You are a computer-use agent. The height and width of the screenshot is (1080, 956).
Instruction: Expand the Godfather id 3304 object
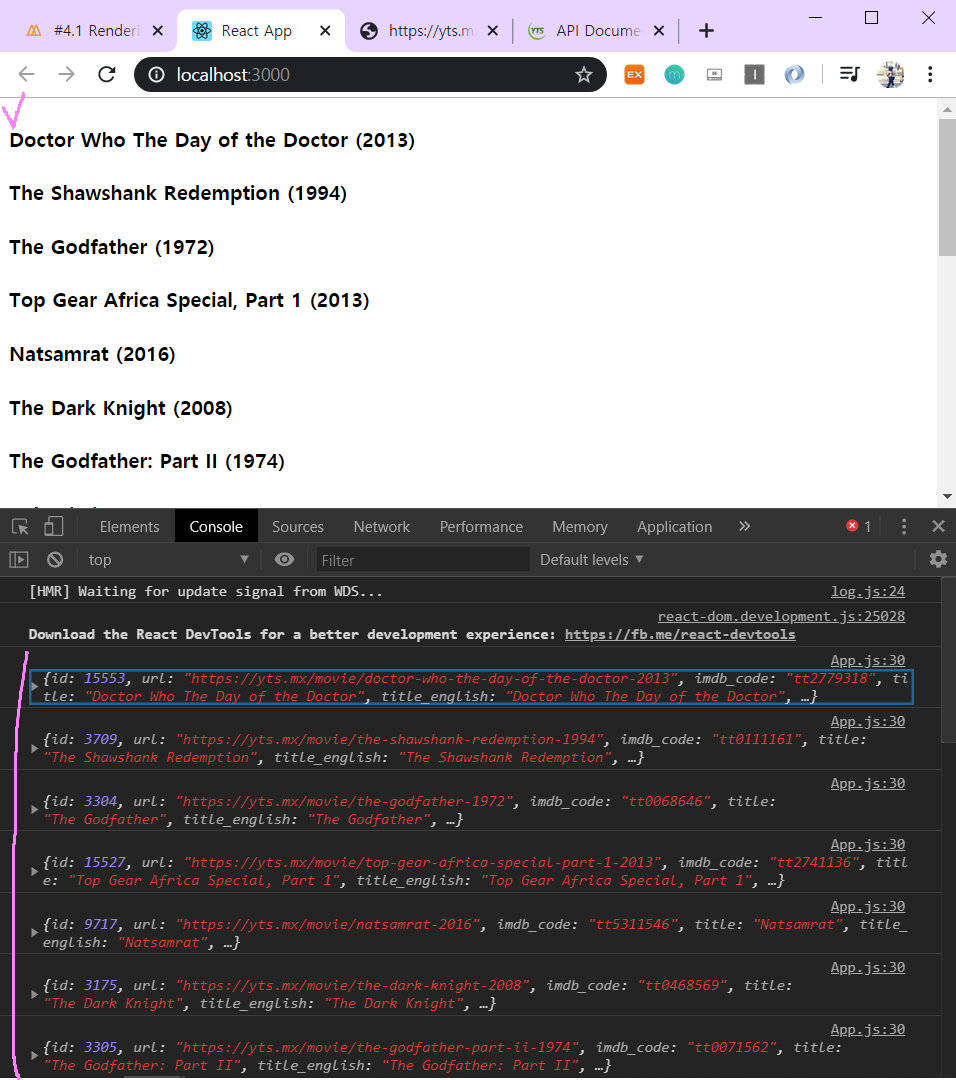tap(34, 810)
